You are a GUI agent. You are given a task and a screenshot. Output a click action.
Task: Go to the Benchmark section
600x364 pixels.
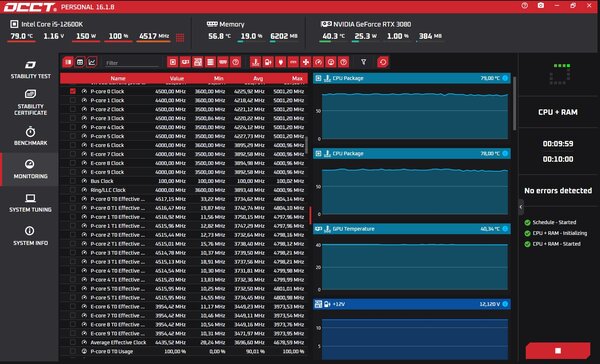coord(30,136)
